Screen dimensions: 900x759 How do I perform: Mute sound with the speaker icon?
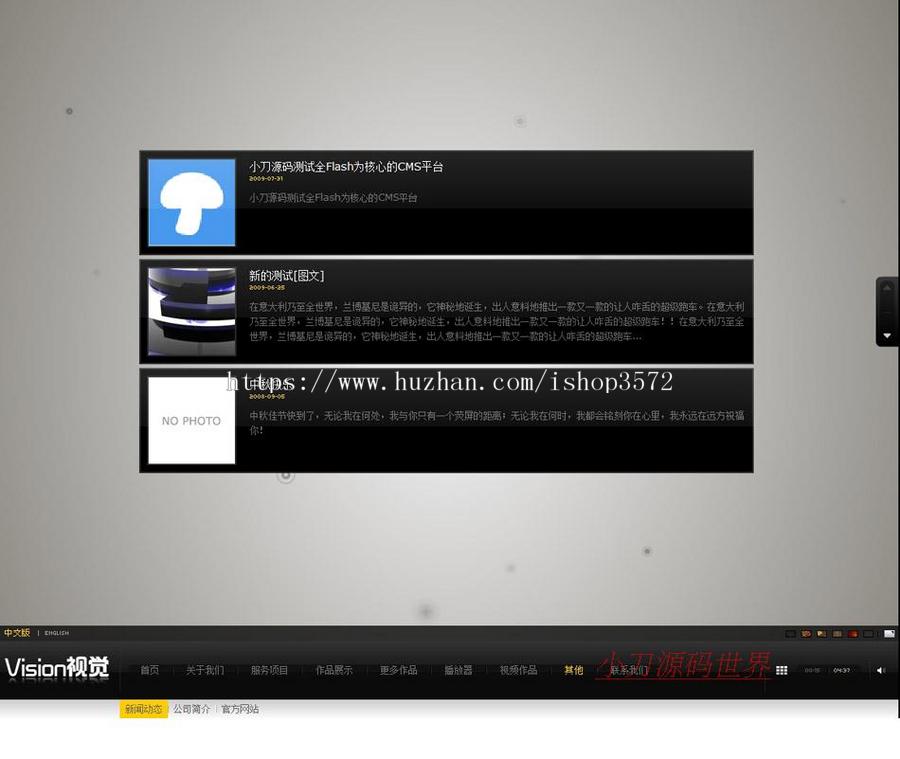click(x=881, y=670)
